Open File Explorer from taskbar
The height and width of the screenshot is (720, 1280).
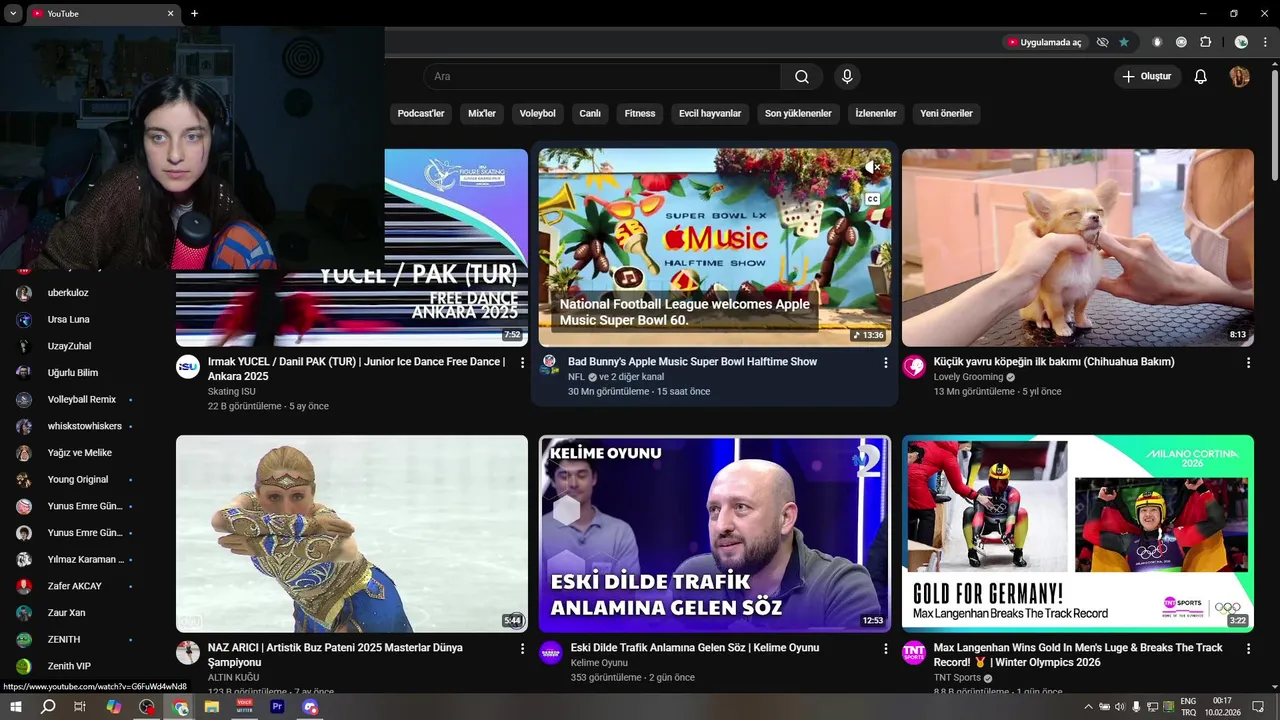[212, 707]
